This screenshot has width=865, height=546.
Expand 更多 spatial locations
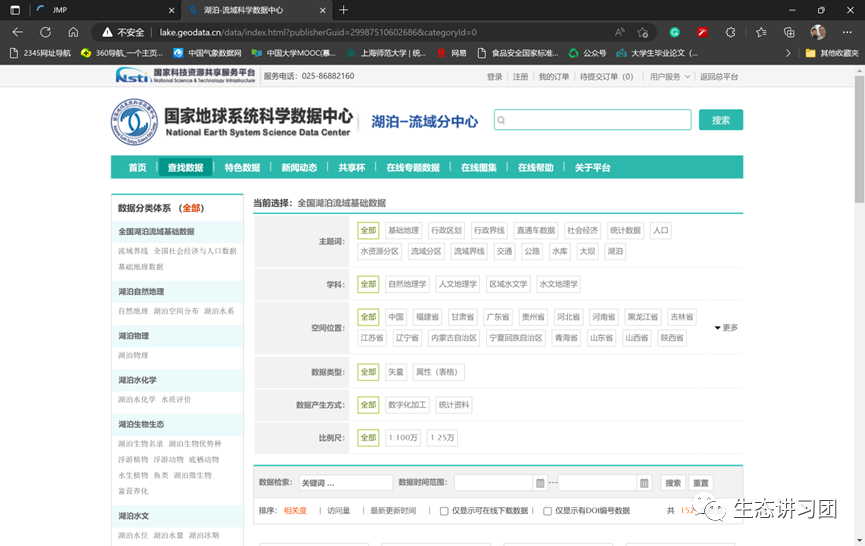(726, 328)
